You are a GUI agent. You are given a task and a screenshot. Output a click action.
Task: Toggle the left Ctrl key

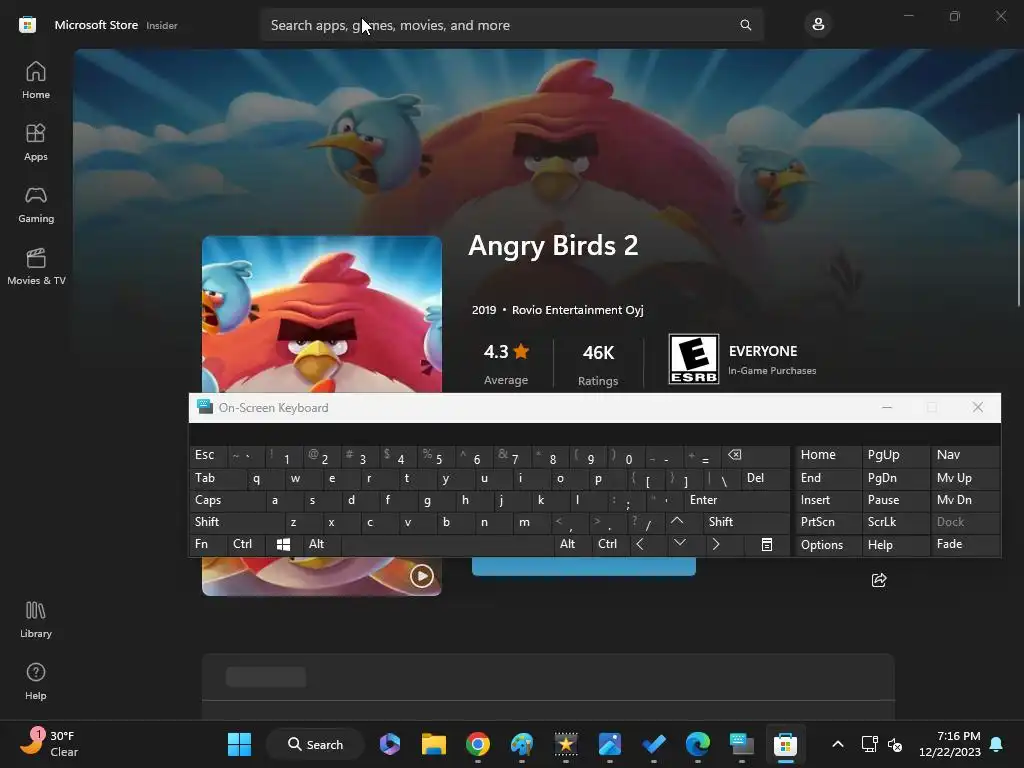coord(246,544)
